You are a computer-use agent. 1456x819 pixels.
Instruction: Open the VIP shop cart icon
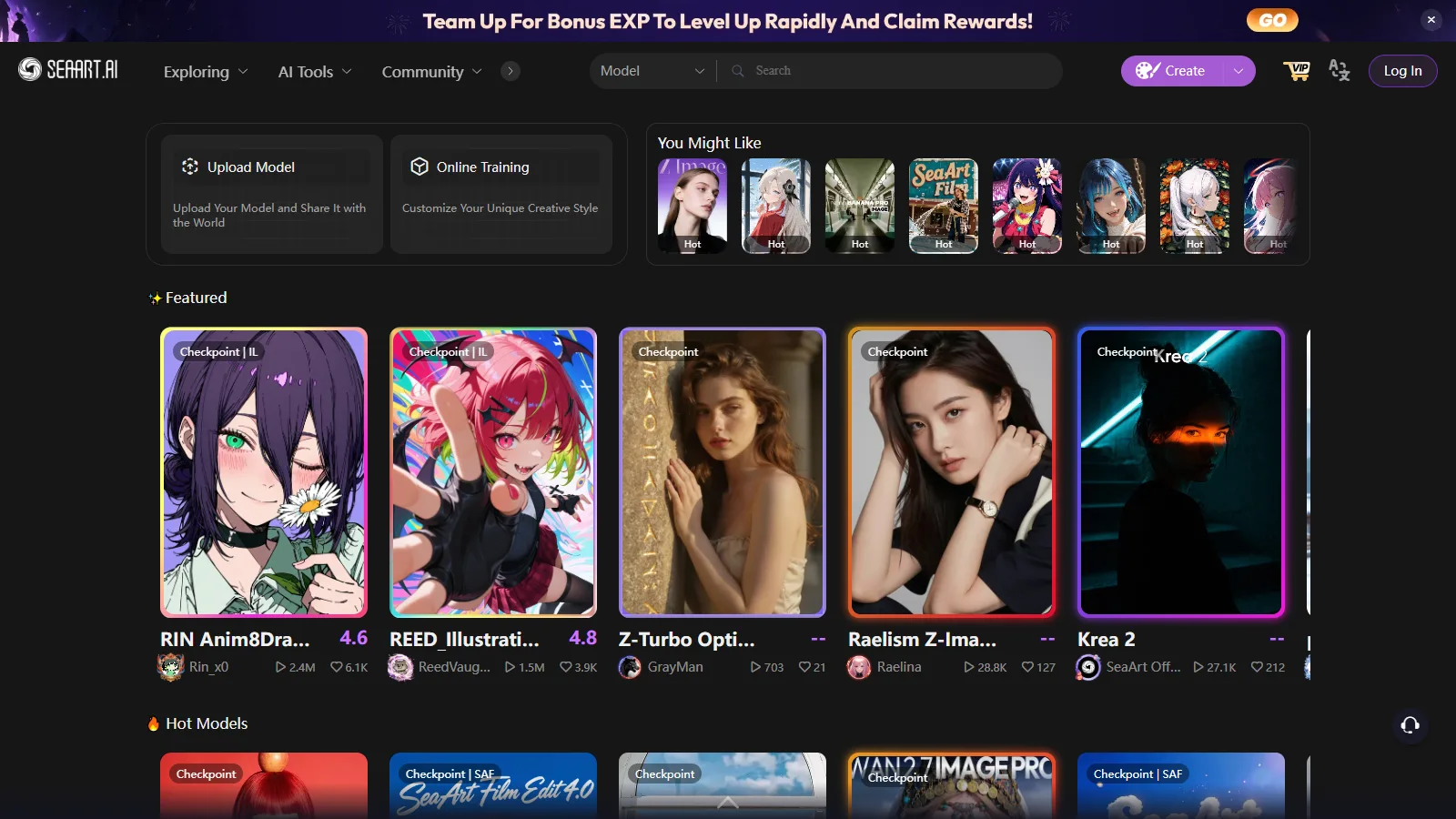pyautogui.click(x=1297, y=71)
